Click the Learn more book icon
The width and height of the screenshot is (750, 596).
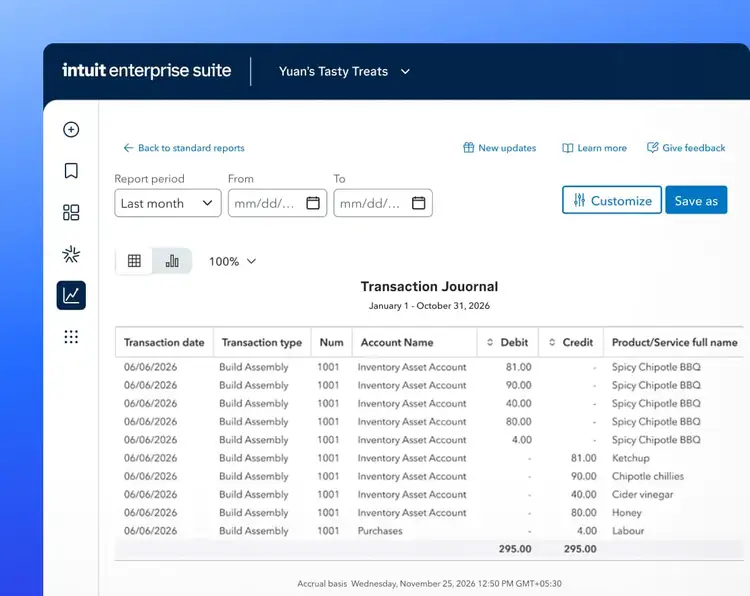click(567, 148)
